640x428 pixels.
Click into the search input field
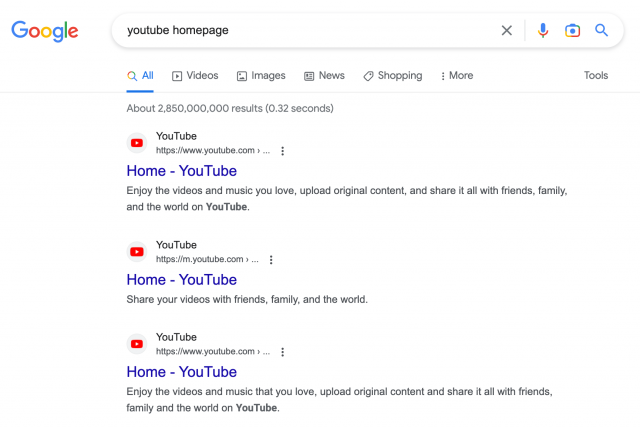tap(300, 30)
